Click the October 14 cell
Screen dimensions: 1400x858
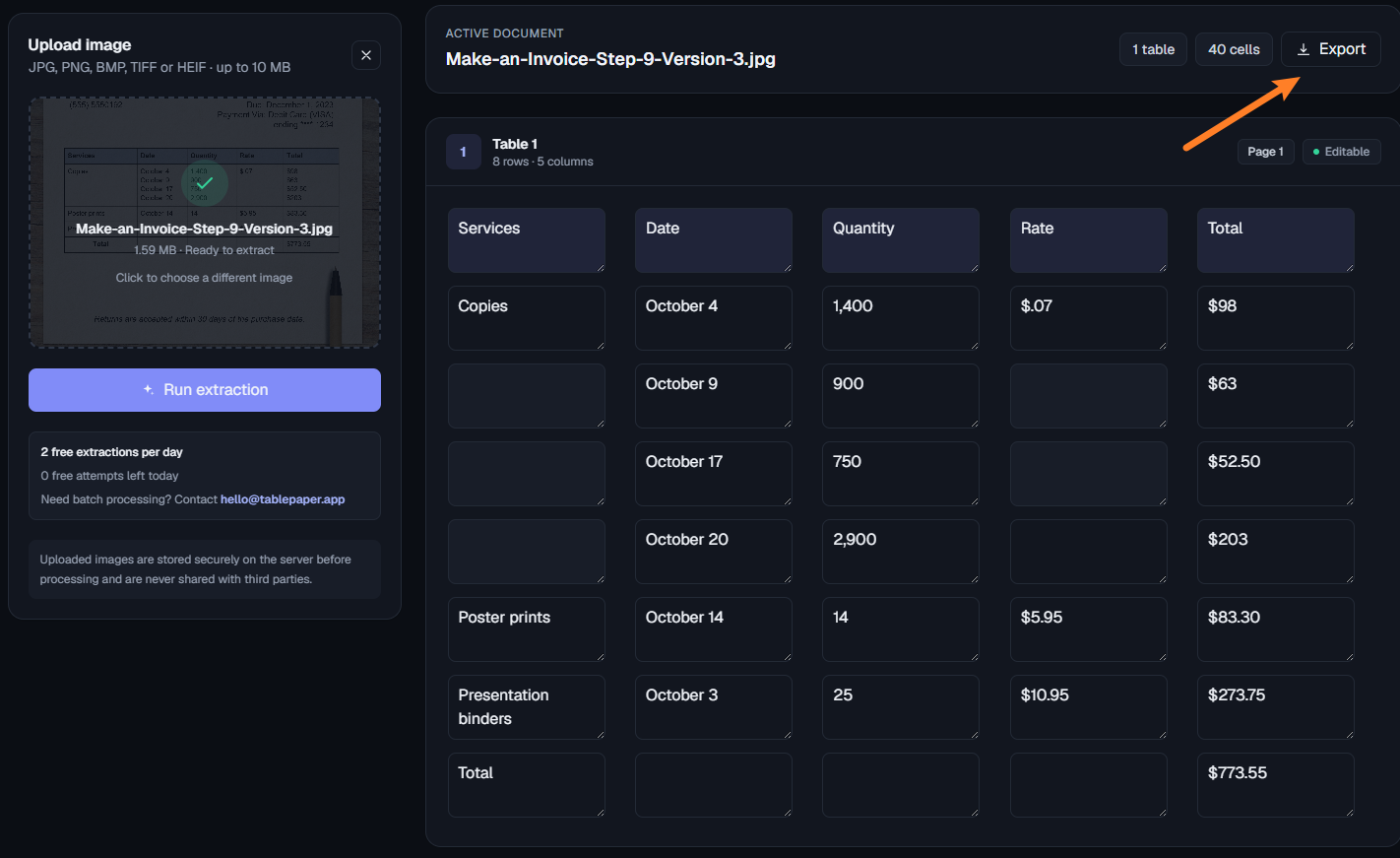(714, 629)
